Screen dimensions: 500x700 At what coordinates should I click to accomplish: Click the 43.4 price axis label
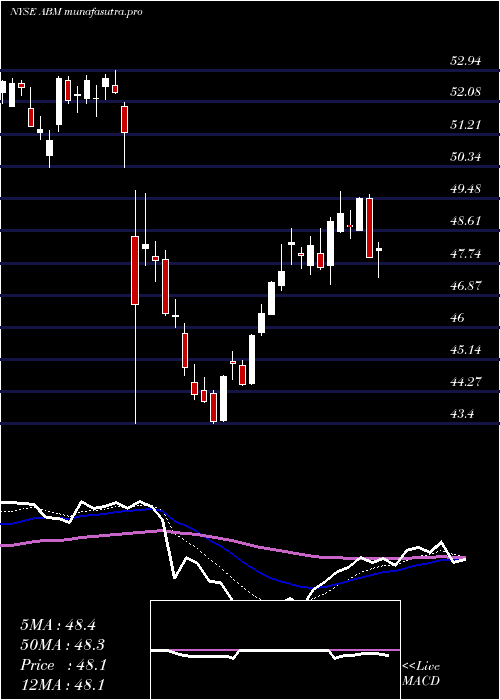(462, 414)
